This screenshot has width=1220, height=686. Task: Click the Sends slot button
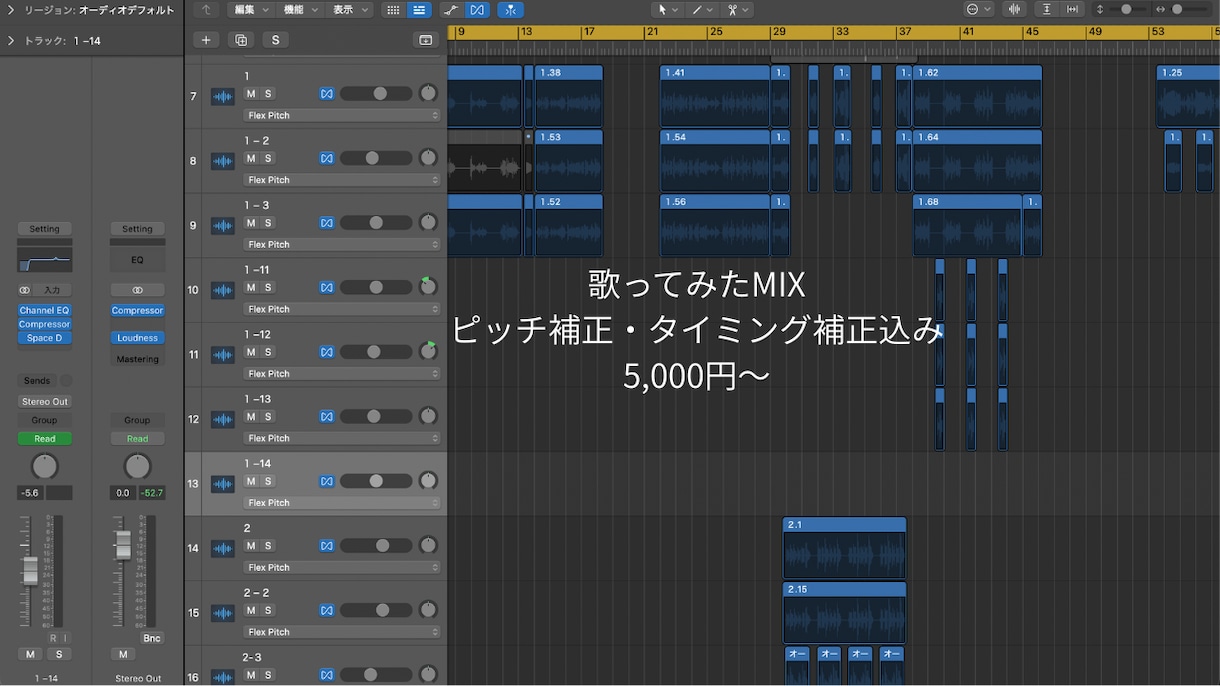click(37, 381)
